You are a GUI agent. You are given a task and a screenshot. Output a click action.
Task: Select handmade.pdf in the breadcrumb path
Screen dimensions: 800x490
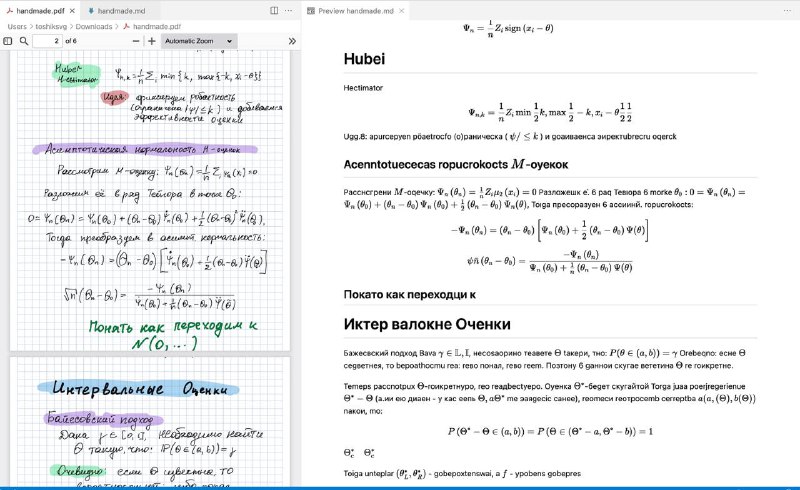tap(157, 27)
